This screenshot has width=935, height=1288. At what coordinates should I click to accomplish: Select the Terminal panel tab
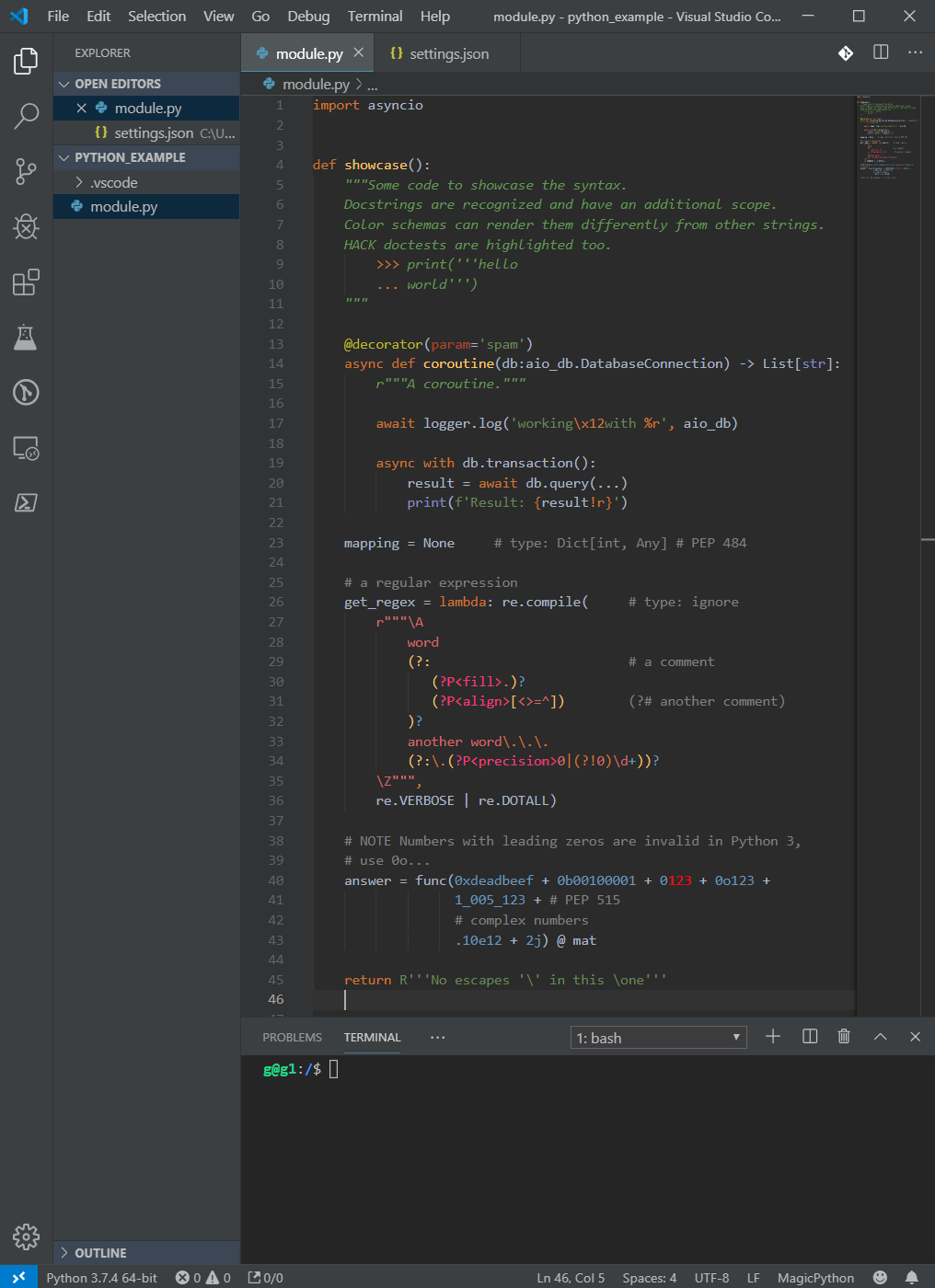pyautogui.click(x=373, y=1037)
